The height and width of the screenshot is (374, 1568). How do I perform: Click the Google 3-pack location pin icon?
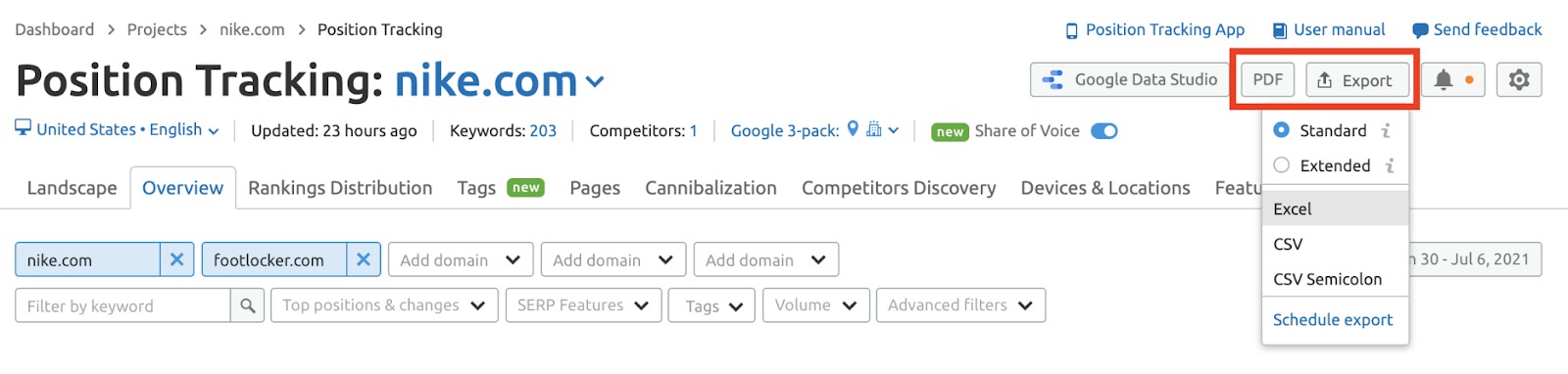[853, 128]
